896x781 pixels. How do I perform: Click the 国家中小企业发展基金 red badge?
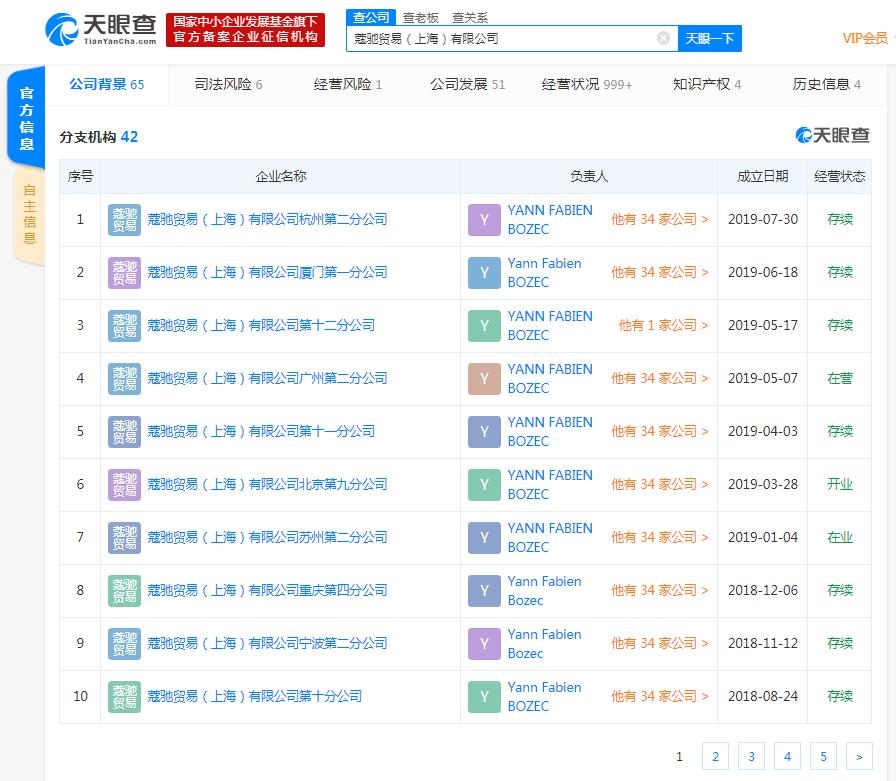coord(246,31)
